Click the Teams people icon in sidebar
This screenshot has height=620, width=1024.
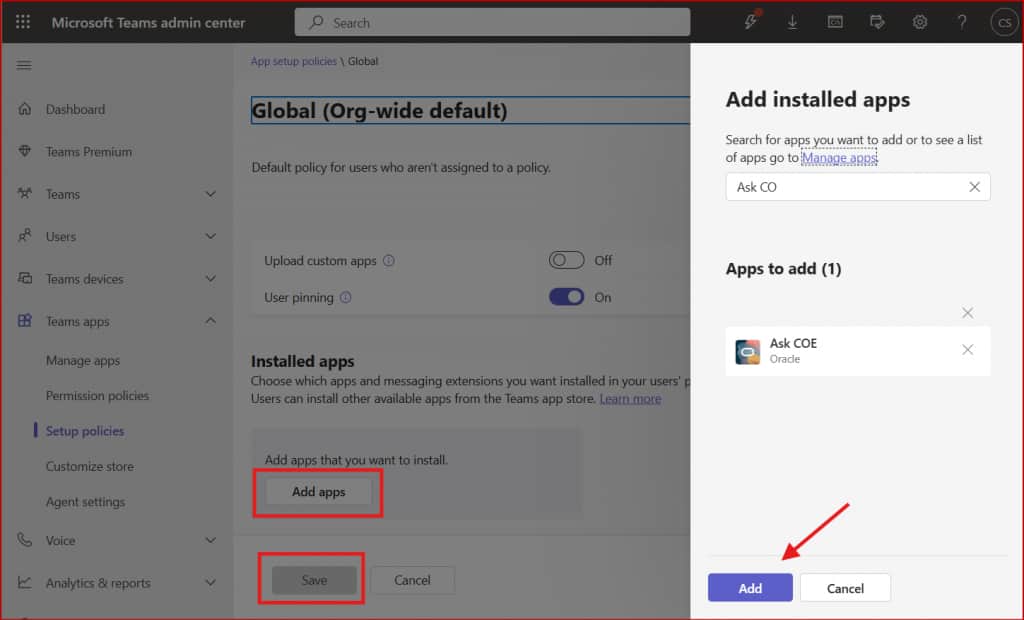point(25,194)
